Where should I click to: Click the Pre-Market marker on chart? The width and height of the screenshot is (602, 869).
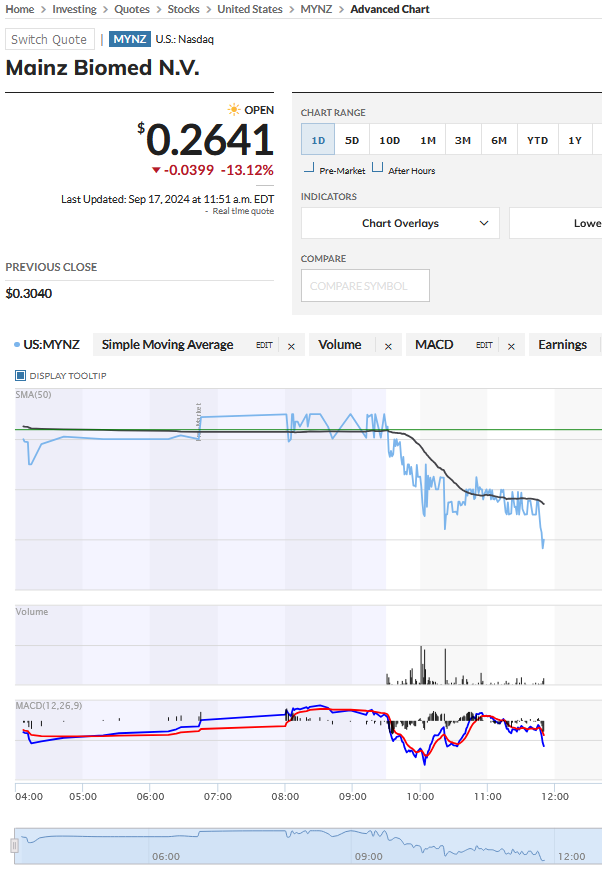tap(198, 421)
